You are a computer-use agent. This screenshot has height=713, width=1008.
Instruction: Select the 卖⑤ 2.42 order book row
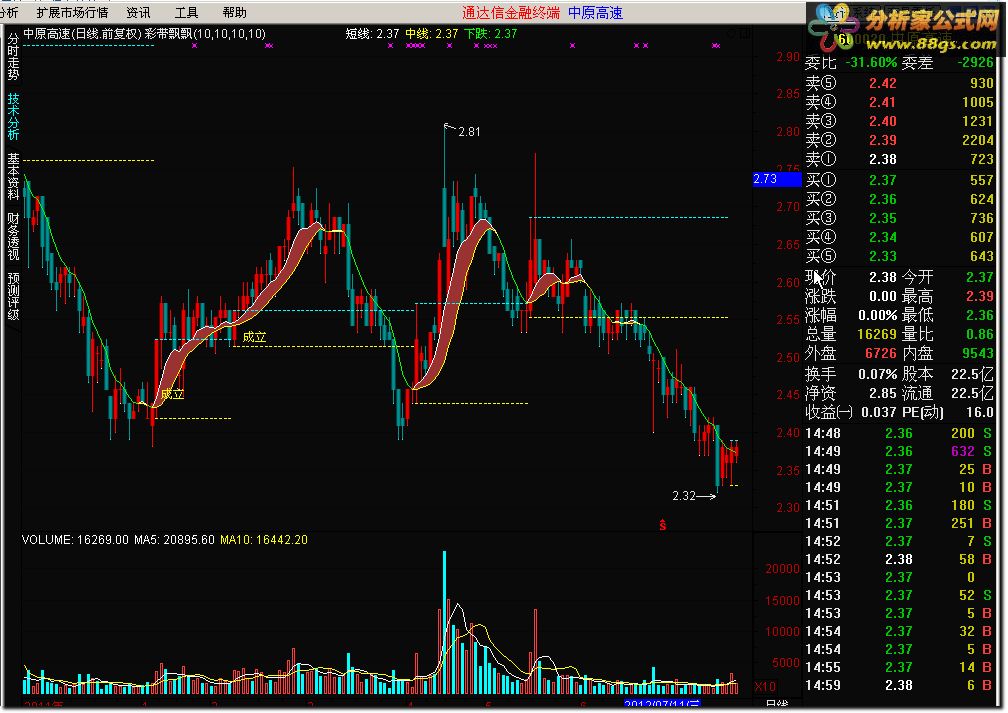(899, 83)
